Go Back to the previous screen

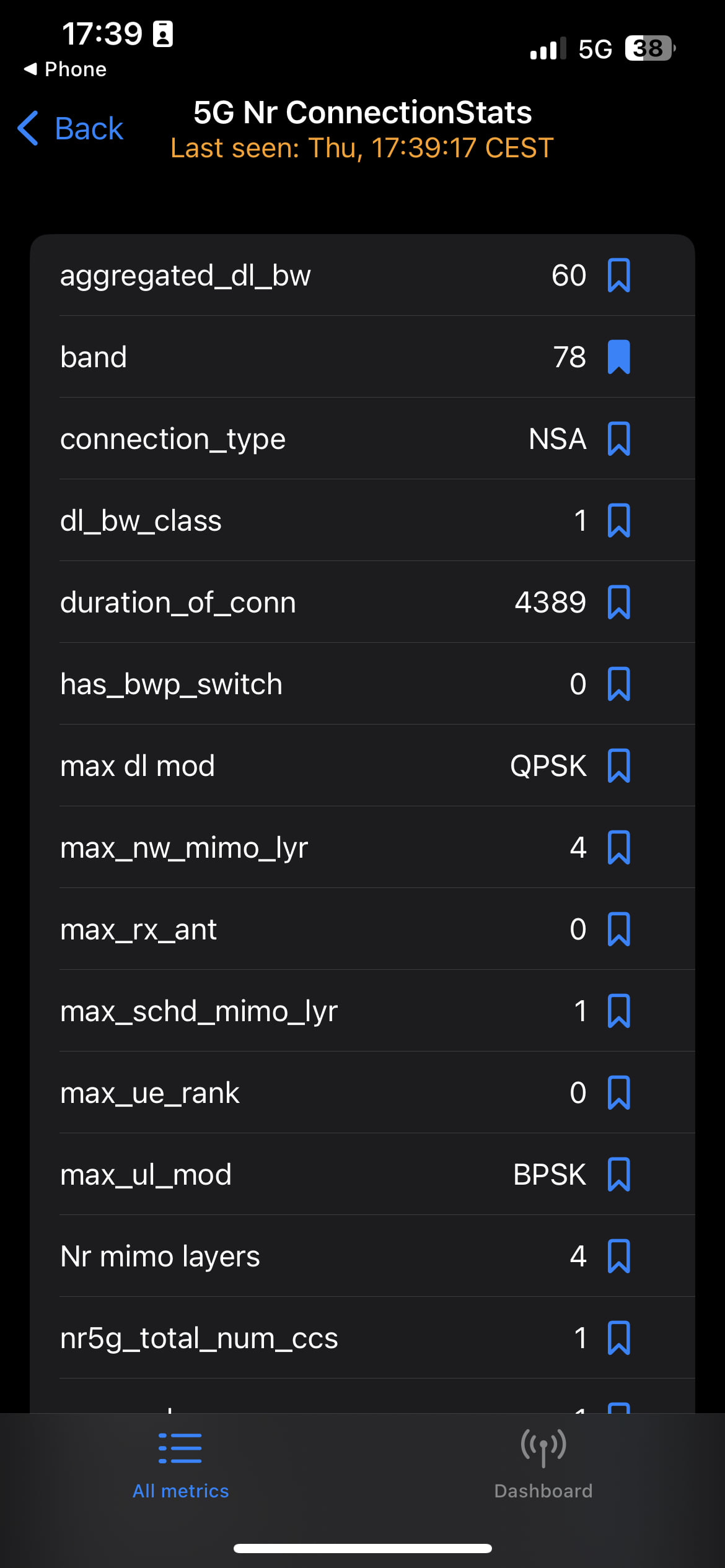pos(70,128)
